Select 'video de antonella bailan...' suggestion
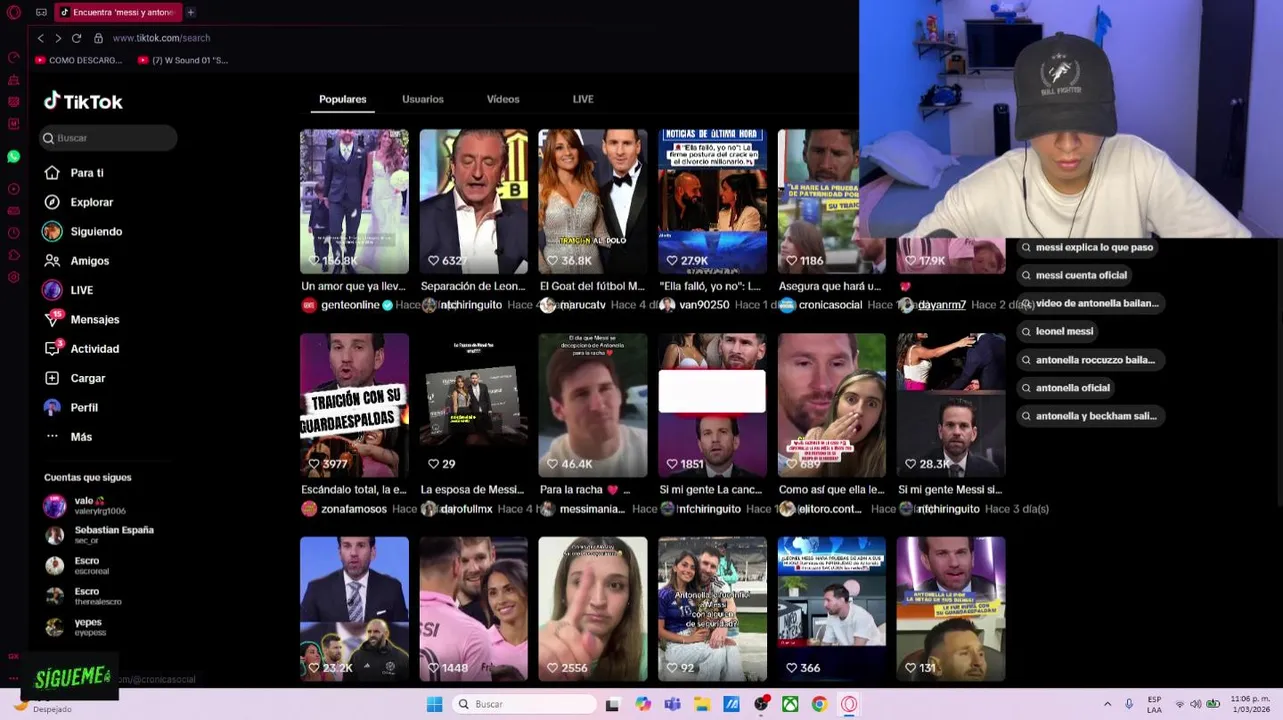This screenshot has width=1283, height=720. 1090,303
